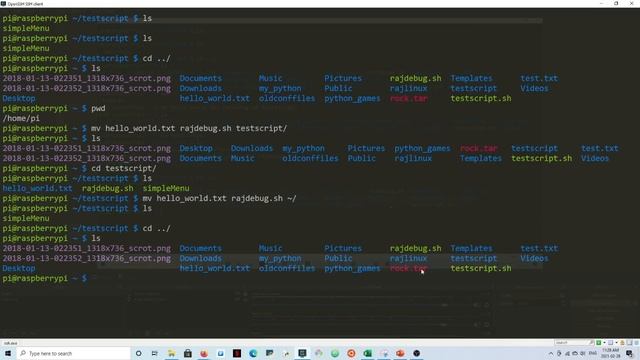Image resolution: width=640 pixels, height=360 pixels.
Task: Open the dark round app icon at taskbar end
Action: 416,353
